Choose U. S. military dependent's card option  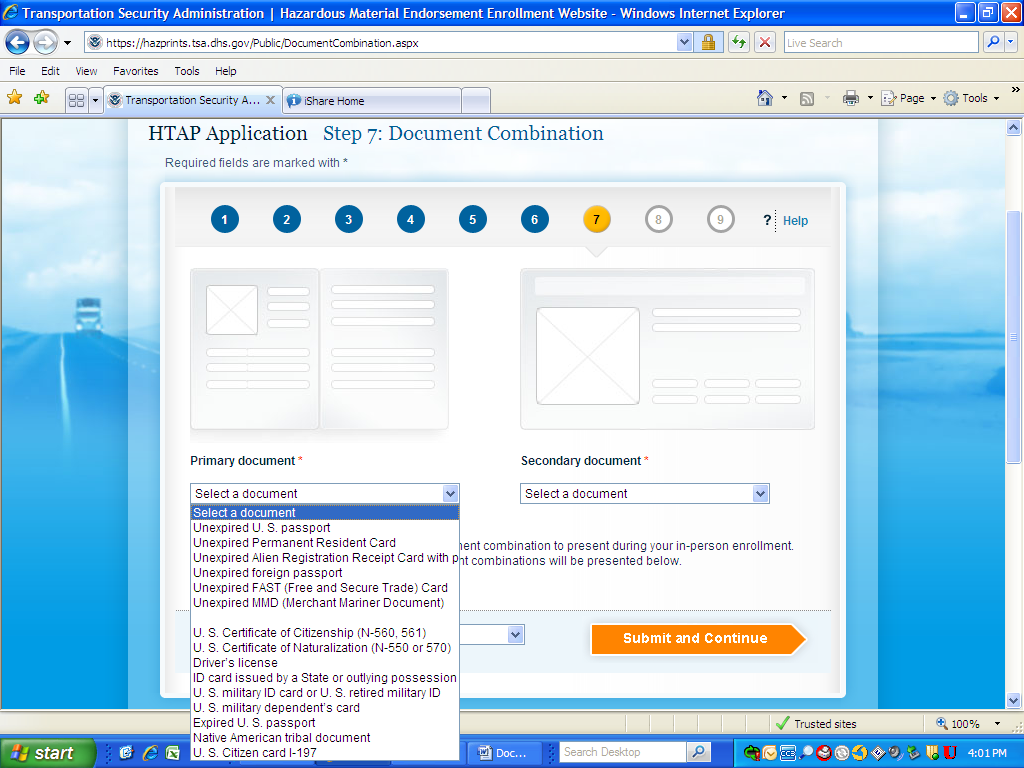(x=325, y=708)
